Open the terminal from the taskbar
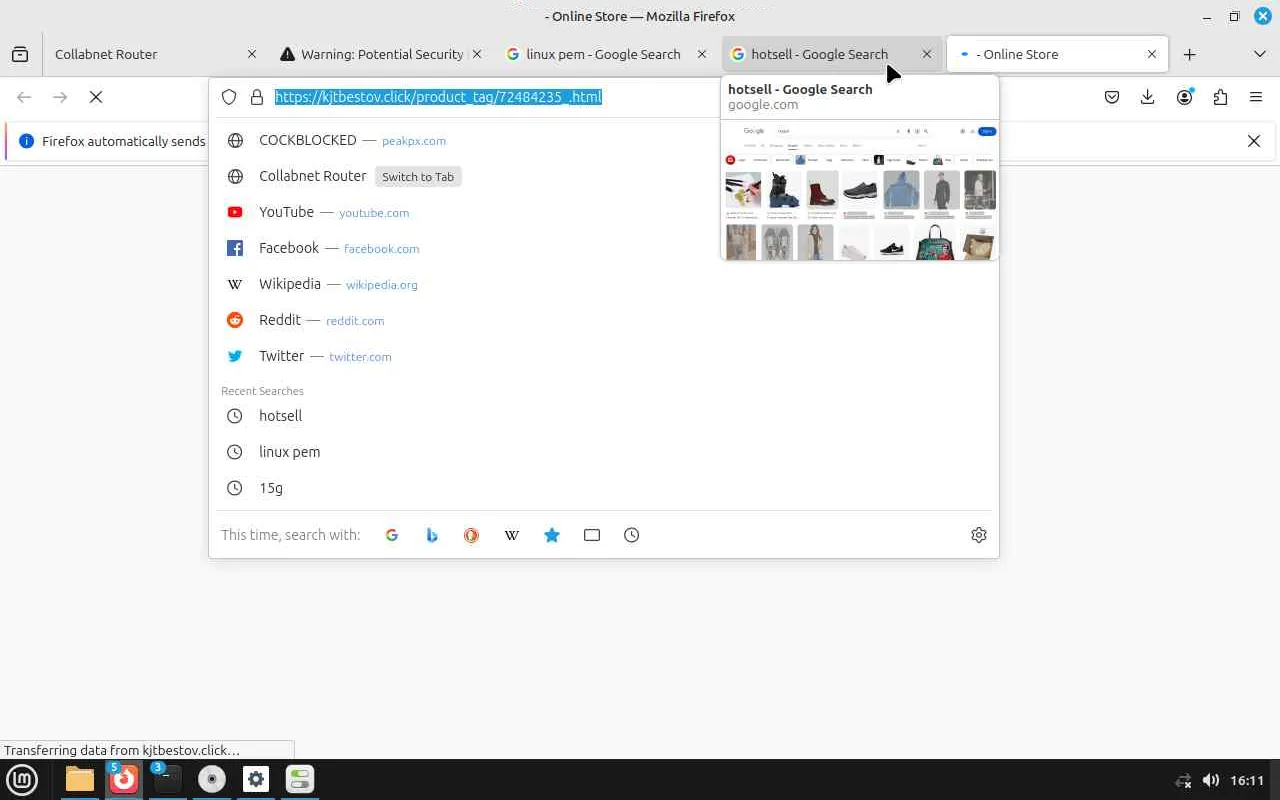 (167, 779)
